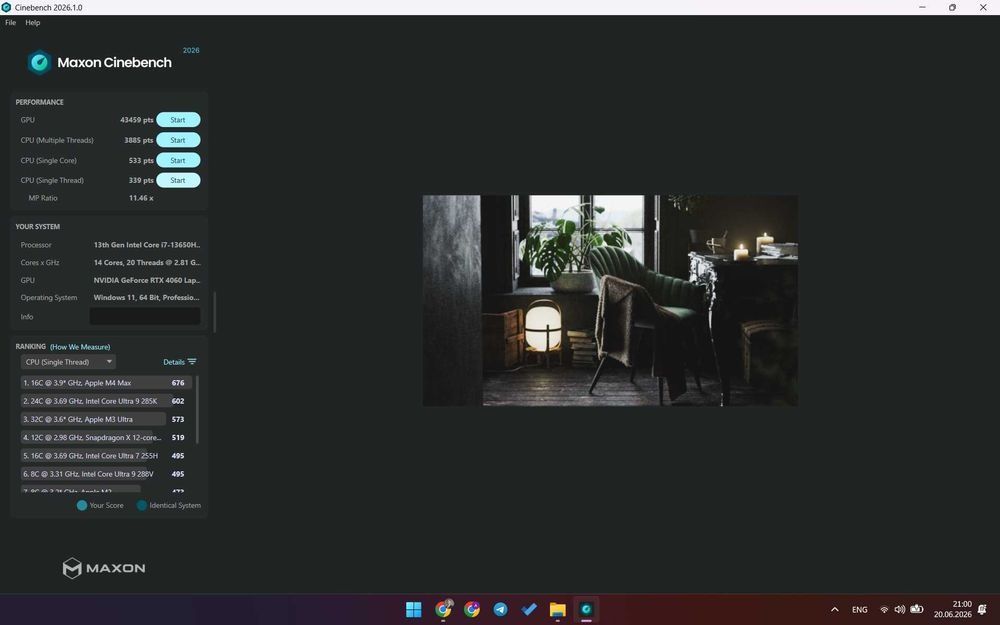
Task: Click the Info input field
Action: (145, 316)
